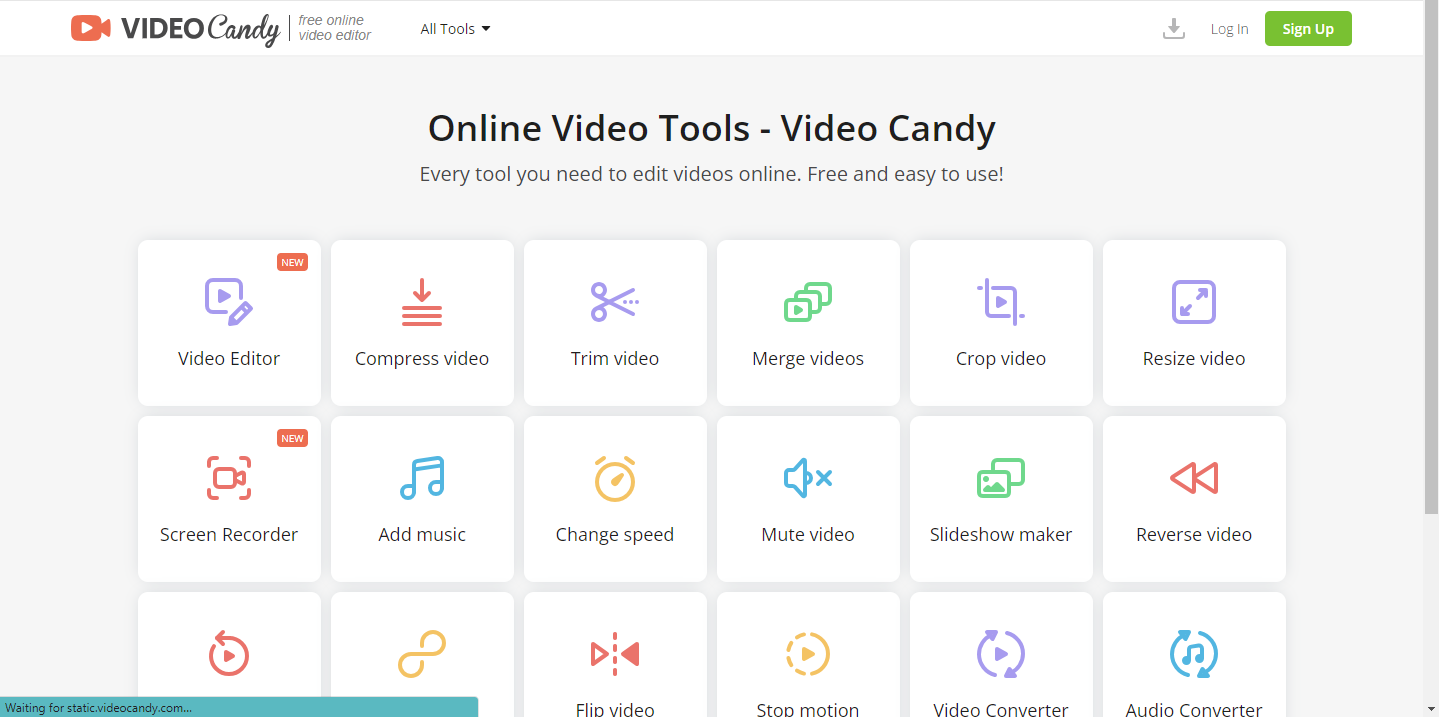1439x717 pixels.
Task: Click the red rotate-play circular arrow icon
Action: coord(229,654)
